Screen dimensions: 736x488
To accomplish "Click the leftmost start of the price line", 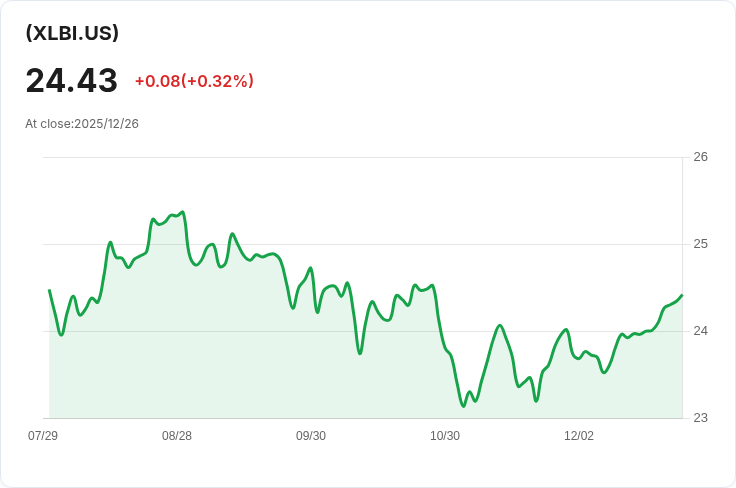I will [49, 290].
